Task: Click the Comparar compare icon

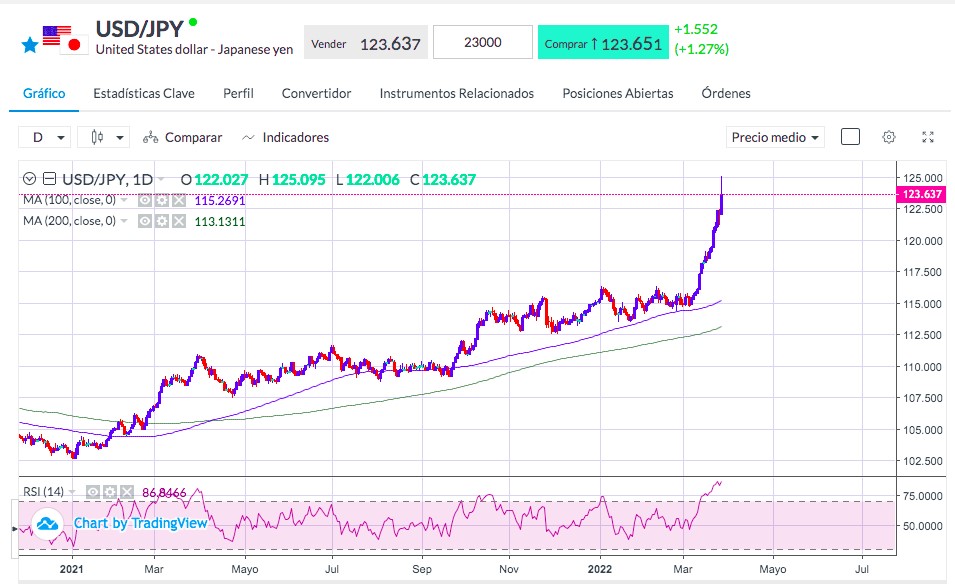Action: (150, 138)
